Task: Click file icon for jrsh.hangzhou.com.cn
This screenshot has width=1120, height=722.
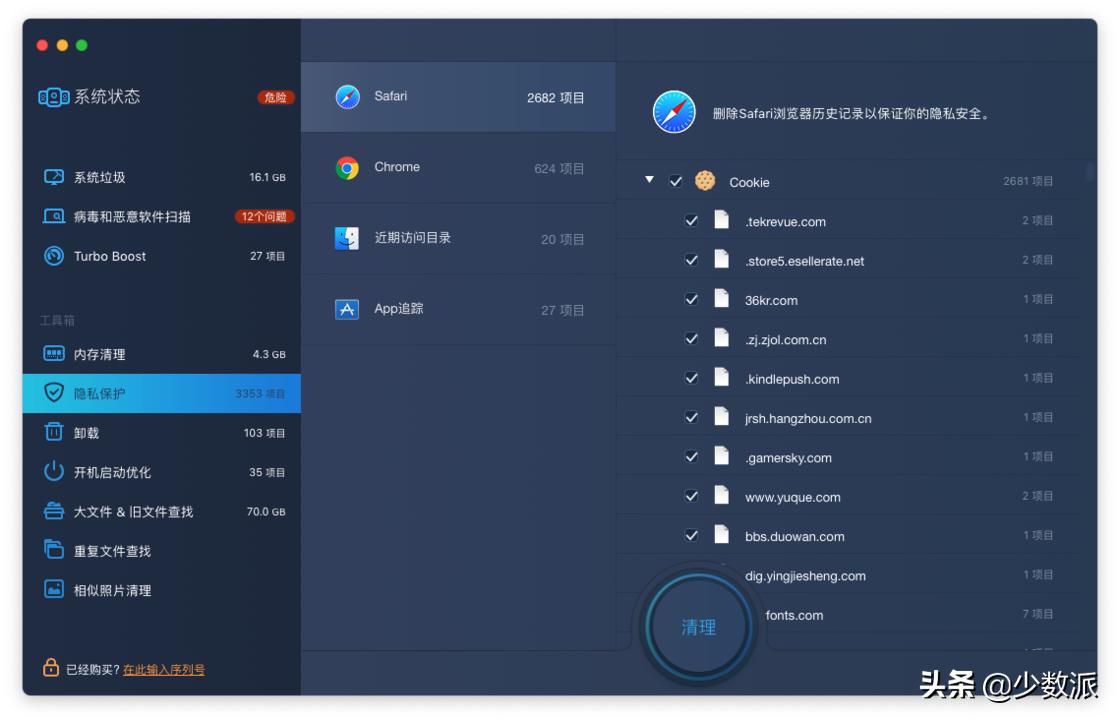Action: tap(722, 416)
